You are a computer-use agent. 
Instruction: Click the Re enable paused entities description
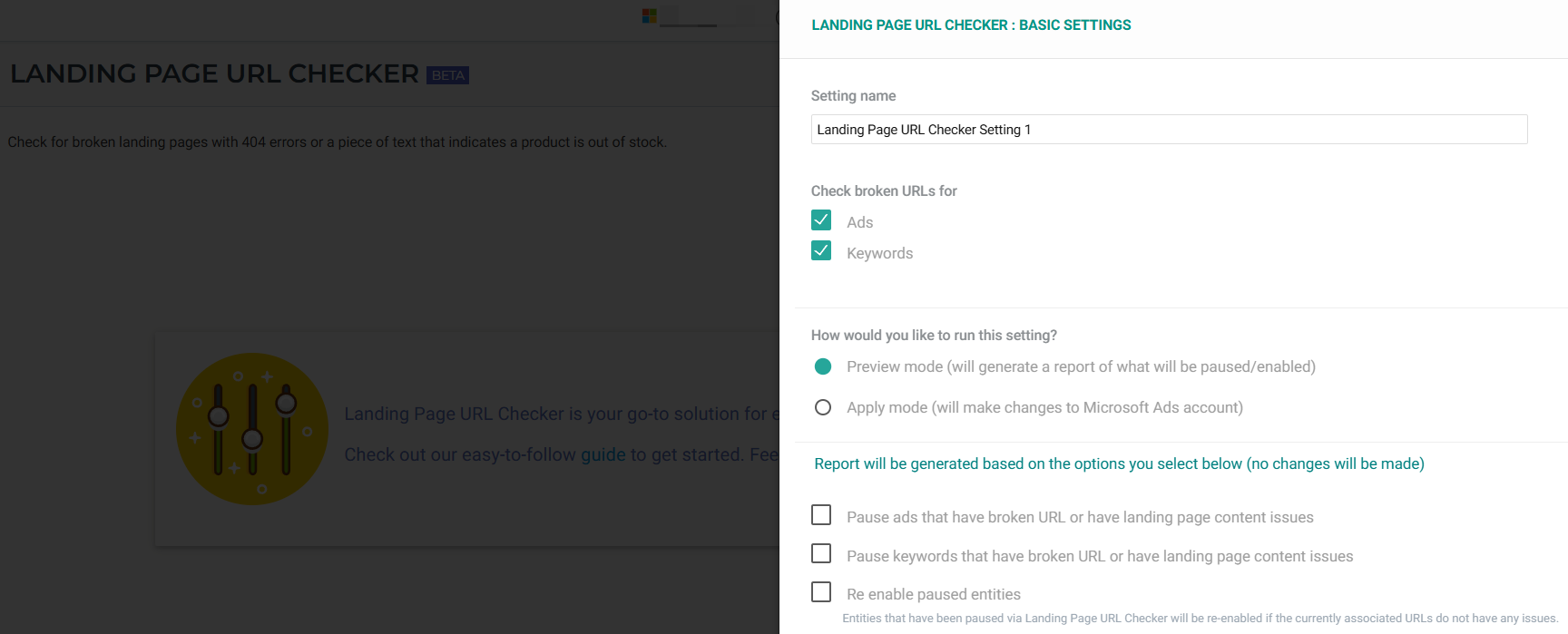tap(1200, 619)
